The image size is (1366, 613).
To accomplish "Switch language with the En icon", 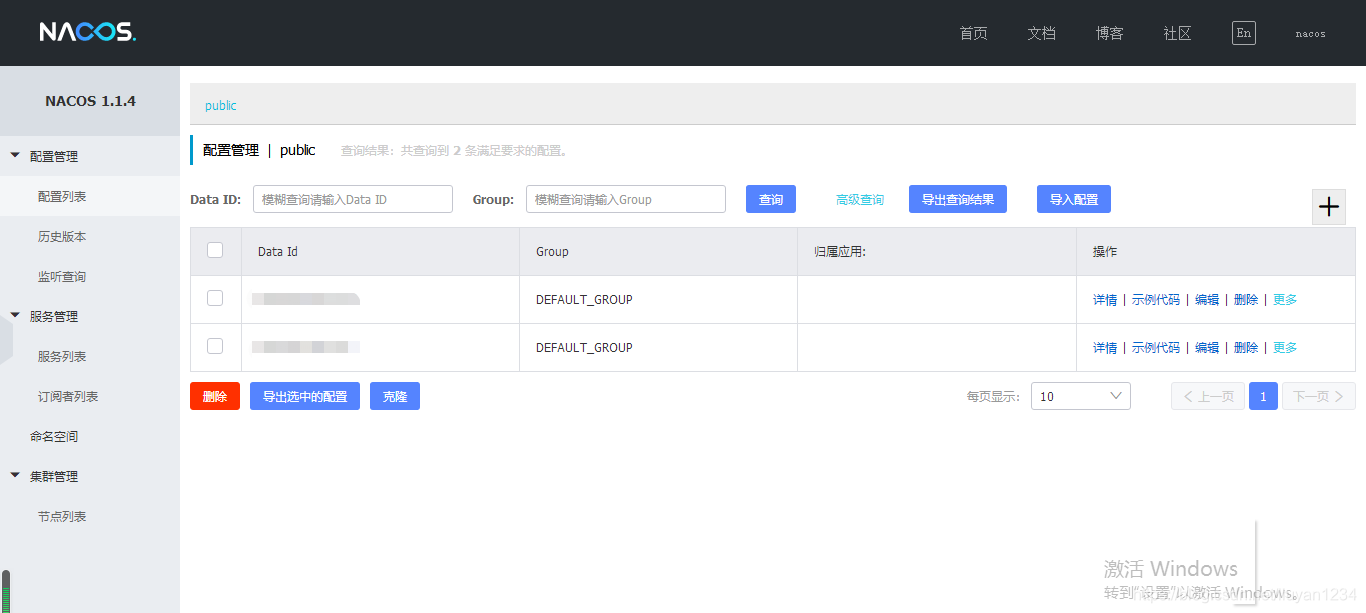I will (x=1243, y=33).
